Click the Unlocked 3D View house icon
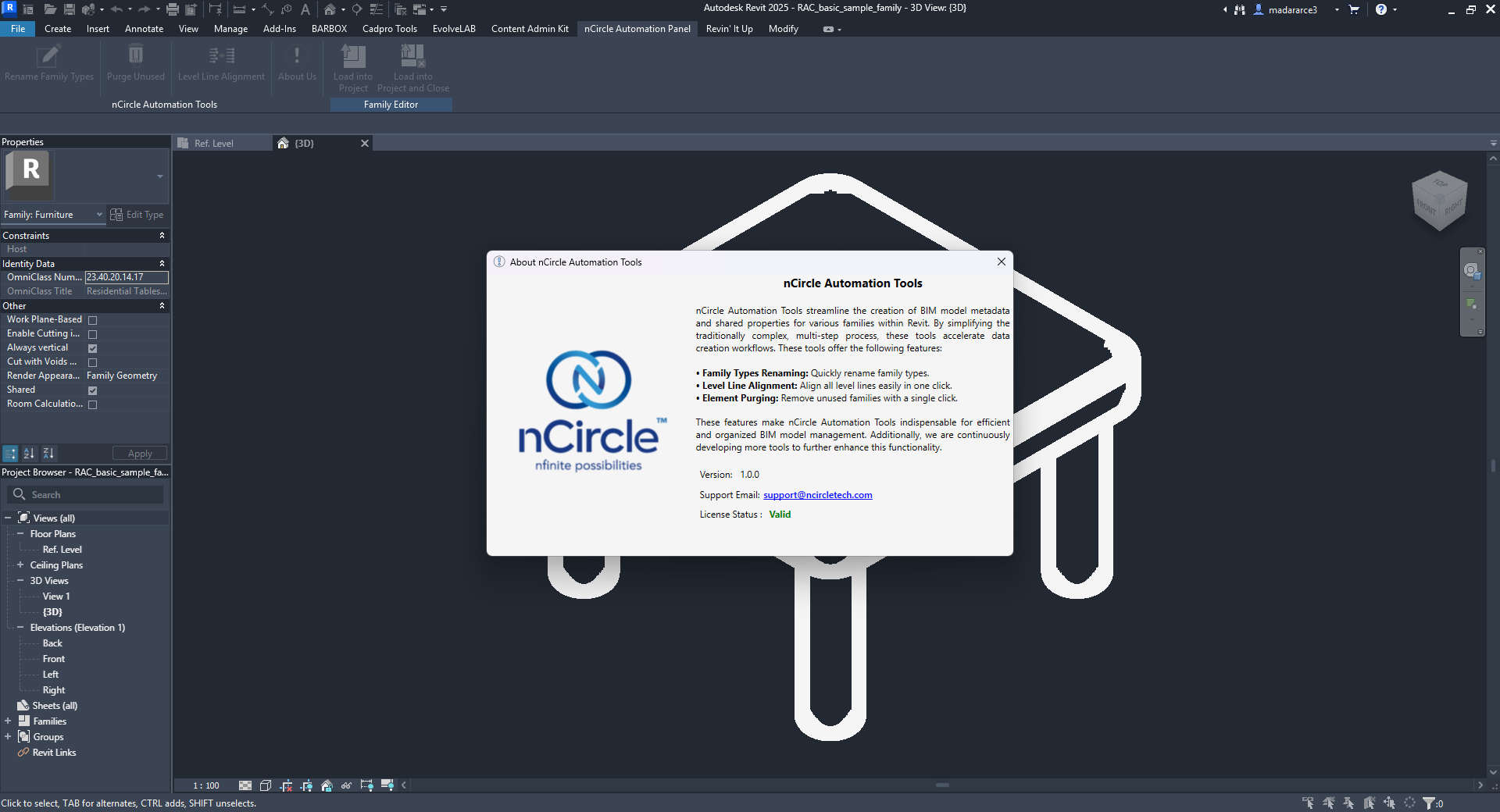The image size is (1500, 812). pos(327,785)
